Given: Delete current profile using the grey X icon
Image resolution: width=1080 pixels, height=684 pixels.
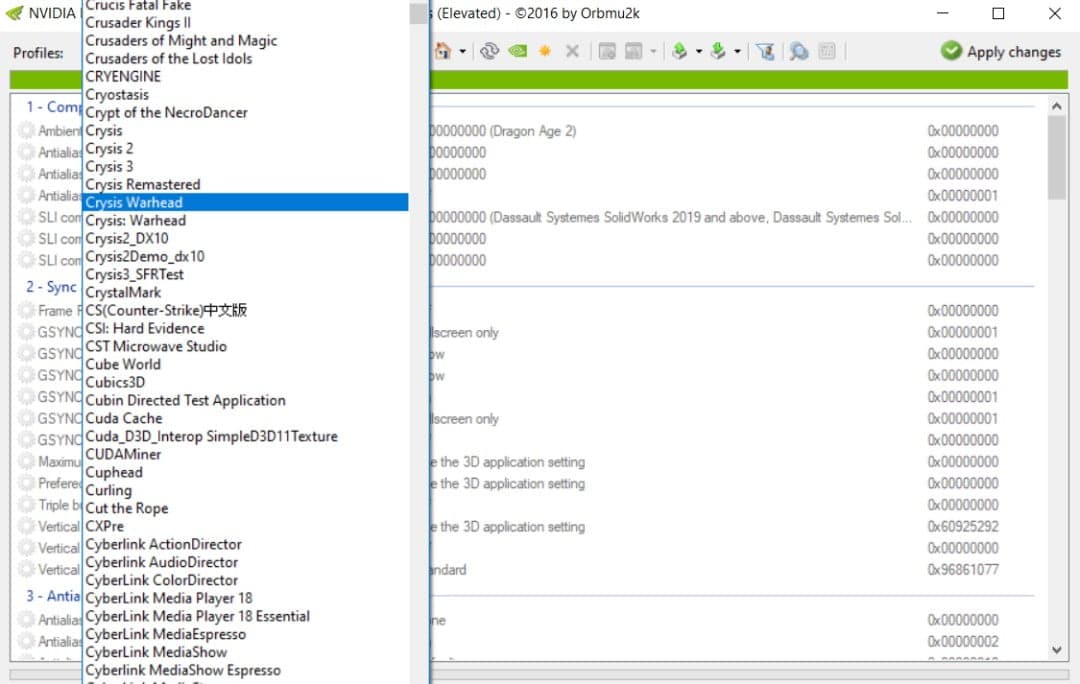Looking at the screenshot, I should pyautogui.click(x=572, y=51).
